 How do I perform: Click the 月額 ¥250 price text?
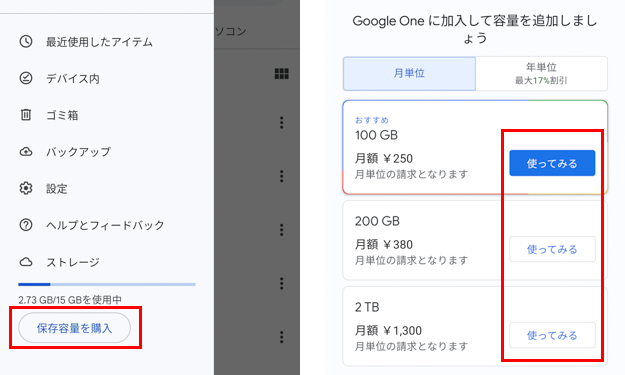click(384, 159)
